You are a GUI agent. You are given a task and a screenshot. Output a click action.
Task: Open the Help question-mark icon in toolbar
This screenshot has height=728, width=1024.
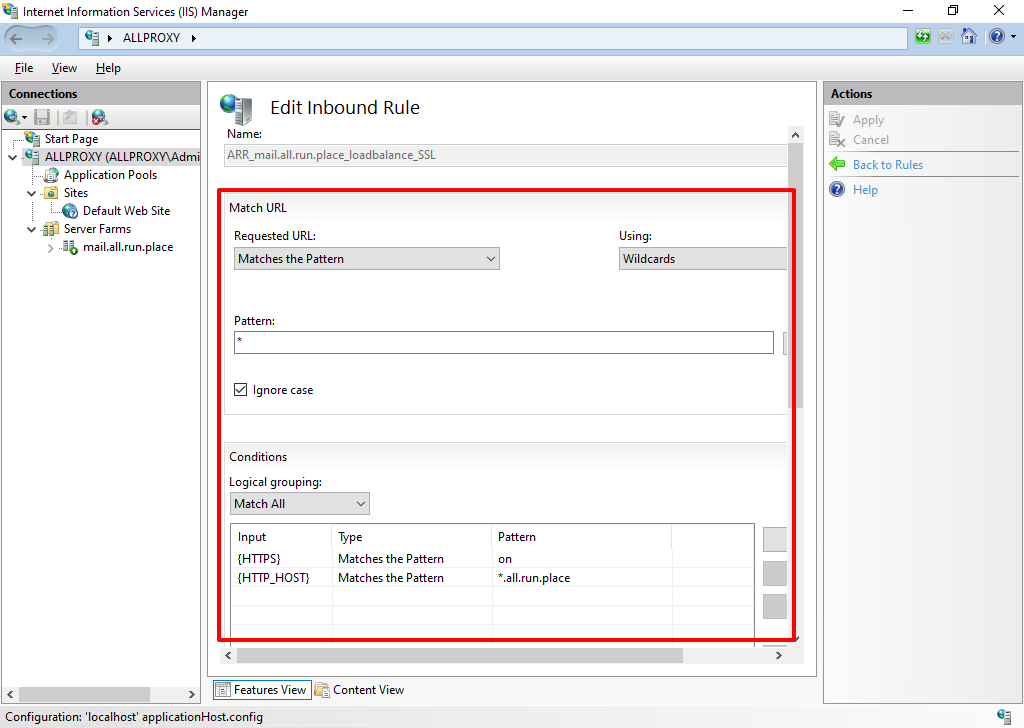point(997,37)
